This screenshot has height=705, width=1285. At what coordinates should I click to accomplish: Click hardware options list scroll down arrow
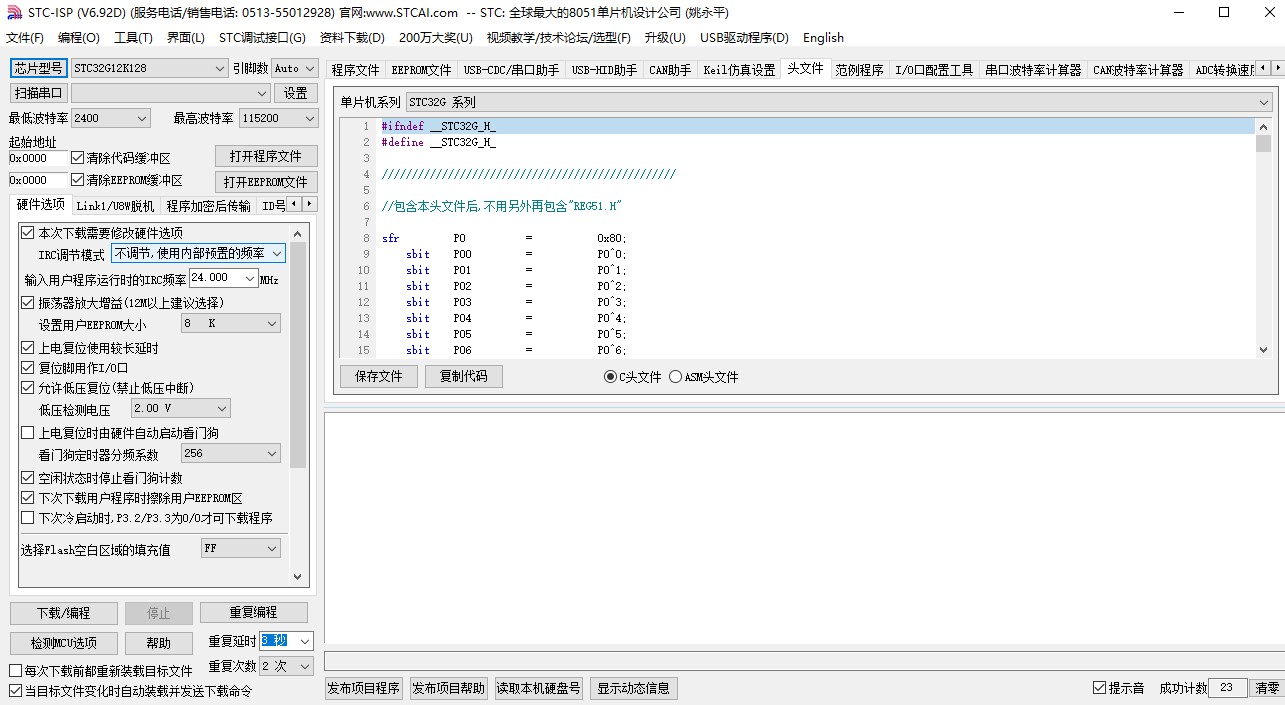pyautogui.click(x=297, y=577)
